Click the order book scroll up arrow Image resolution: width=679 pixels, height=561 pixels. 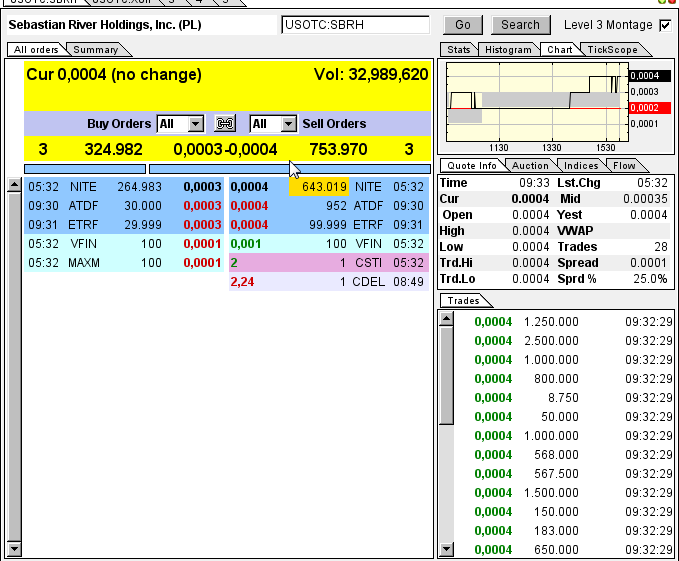coord(14,185)
